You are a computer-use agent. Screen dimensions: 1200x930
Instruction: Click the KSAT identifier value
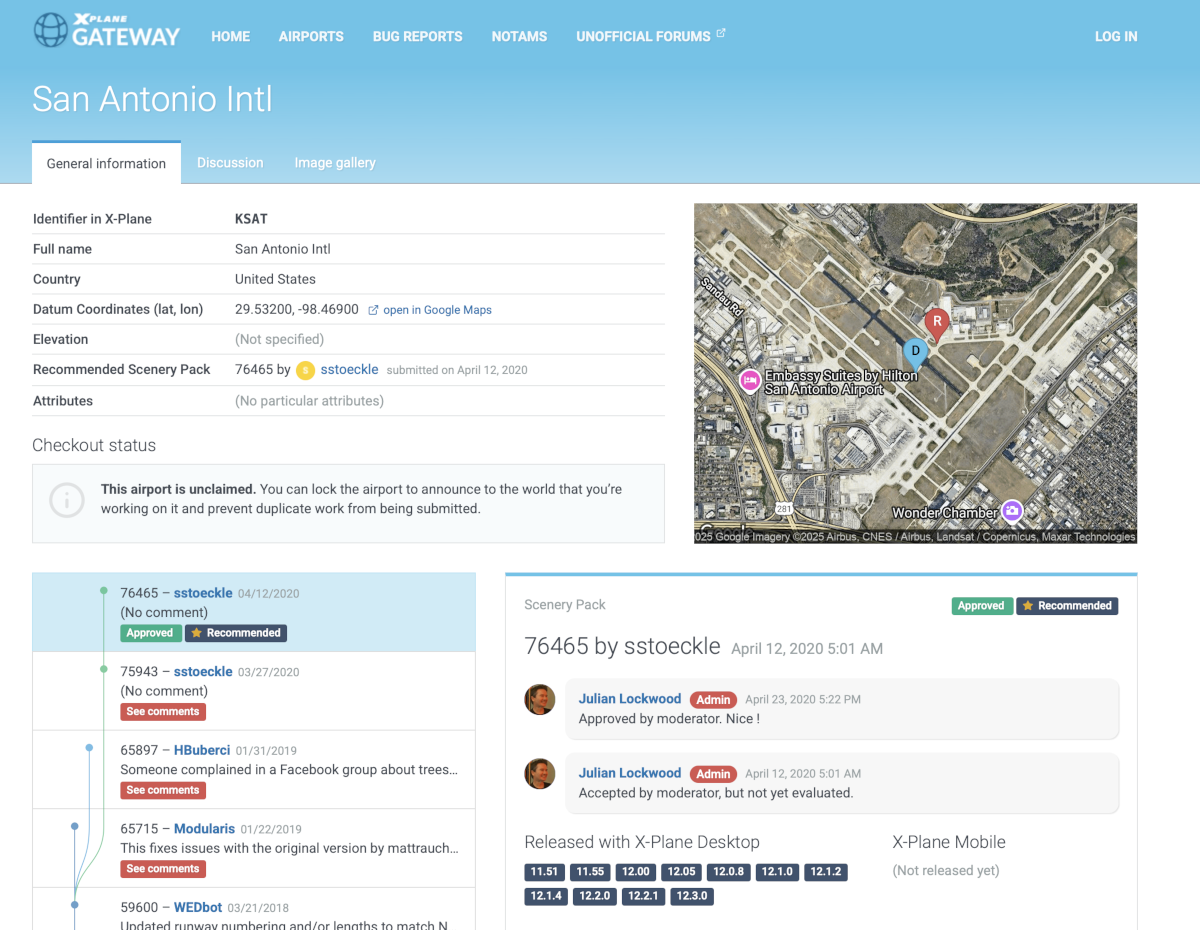pyautogui.click(x=251, y=219)
